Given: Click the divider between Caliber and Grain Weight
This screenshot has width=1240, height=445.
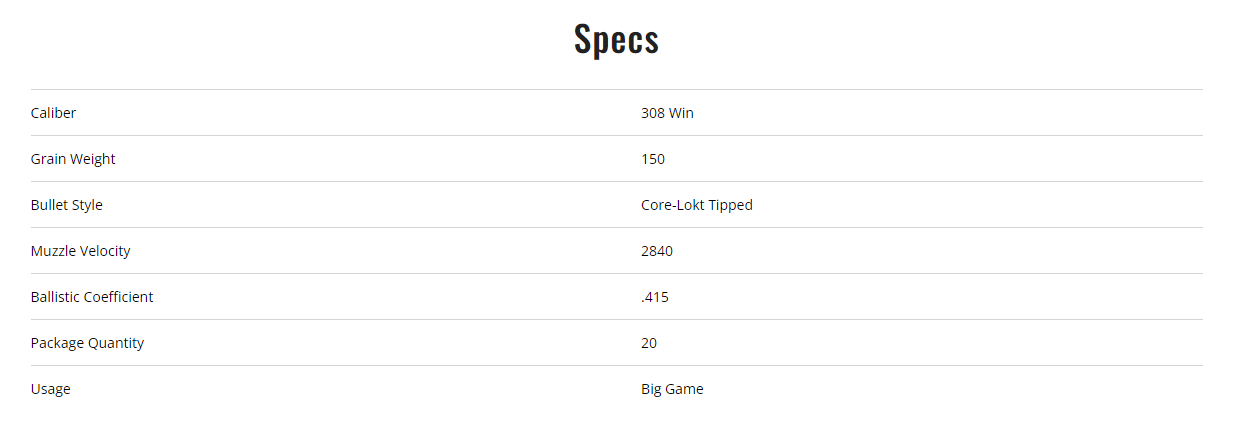Looking at the screenshot, I should (616, 136).
